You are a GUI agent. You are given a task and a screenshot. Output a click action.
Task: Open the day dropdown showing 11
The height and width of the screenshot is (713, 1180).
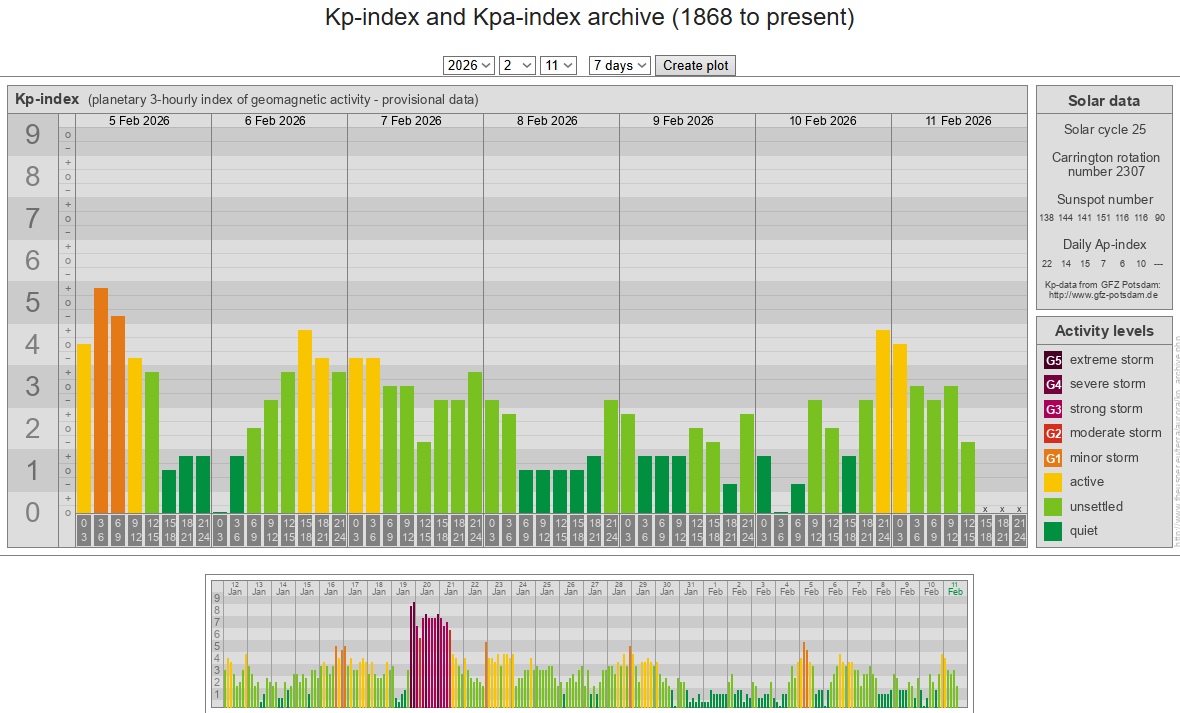point(558,65)
